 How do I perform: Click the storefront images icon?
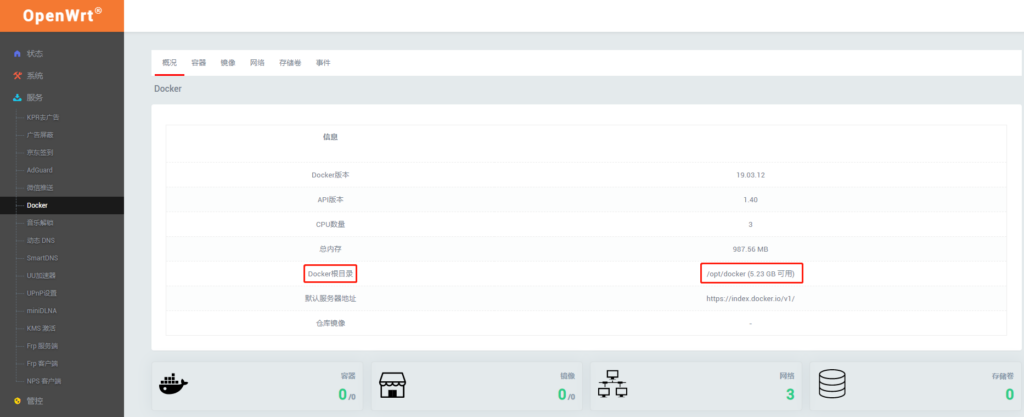pos(392,383)
